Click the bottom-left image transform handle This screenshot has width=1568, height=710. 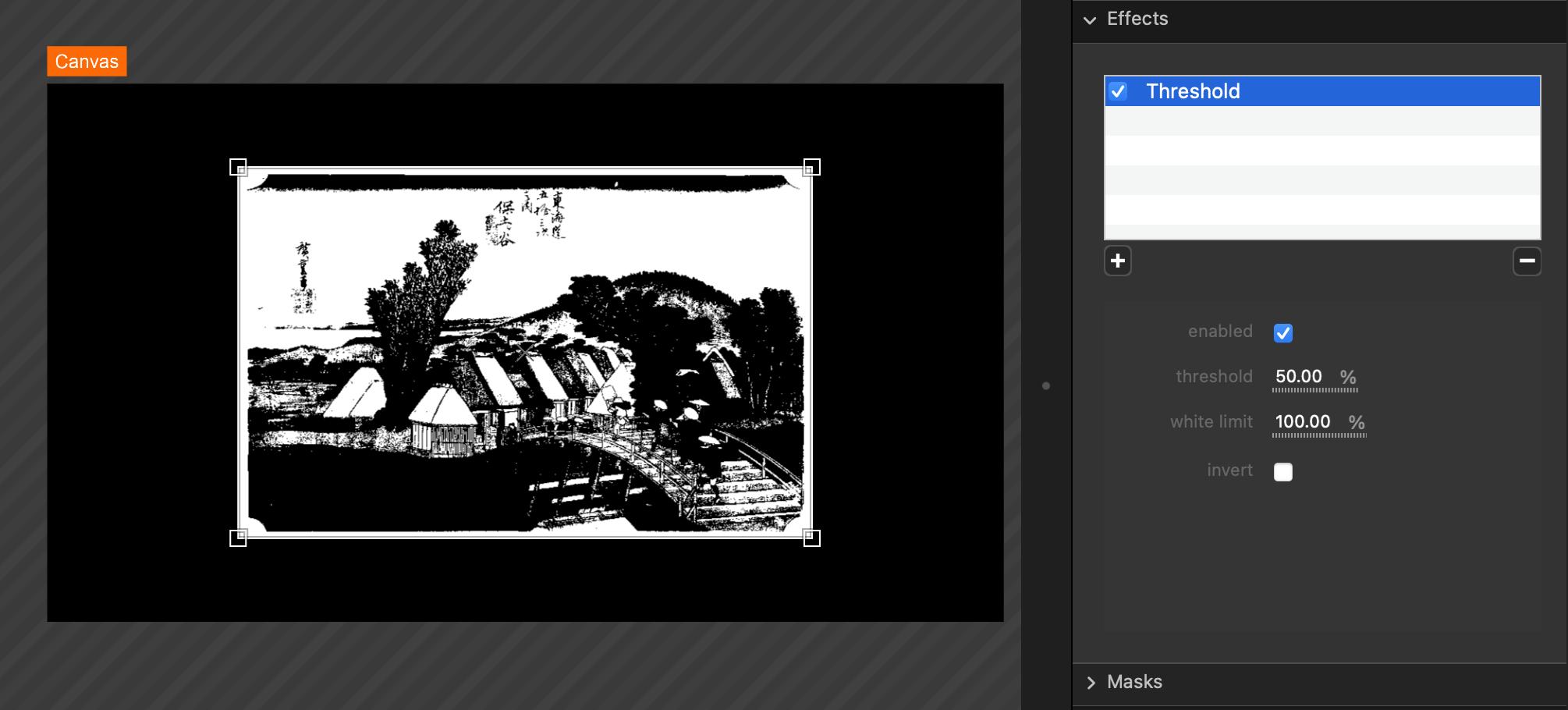pyautogui.click(x=238, y=538)
